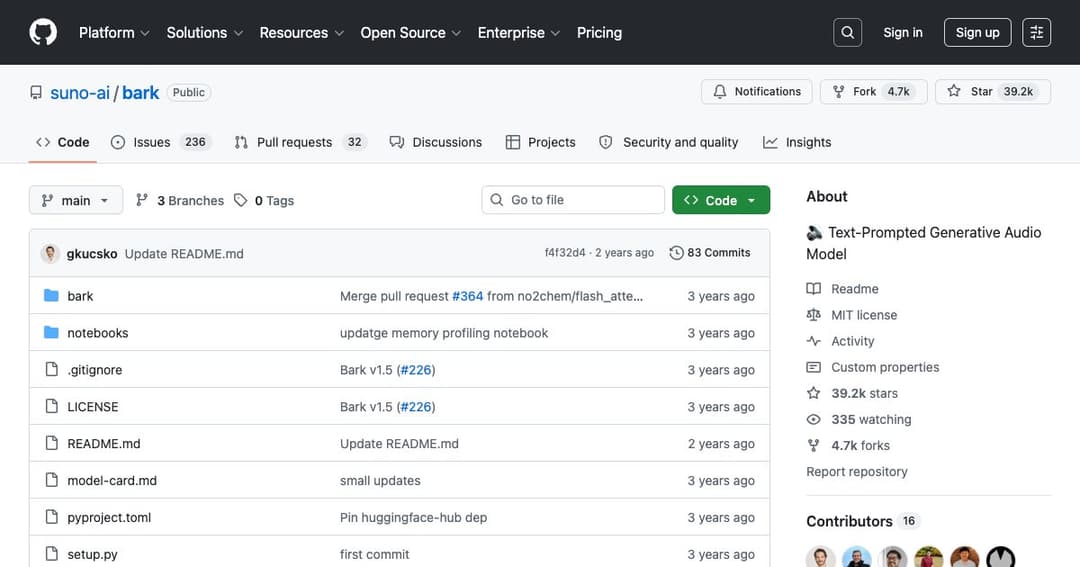Open the setup.py file
Viewport: 1080px width, 567px height.
[92, 554]
